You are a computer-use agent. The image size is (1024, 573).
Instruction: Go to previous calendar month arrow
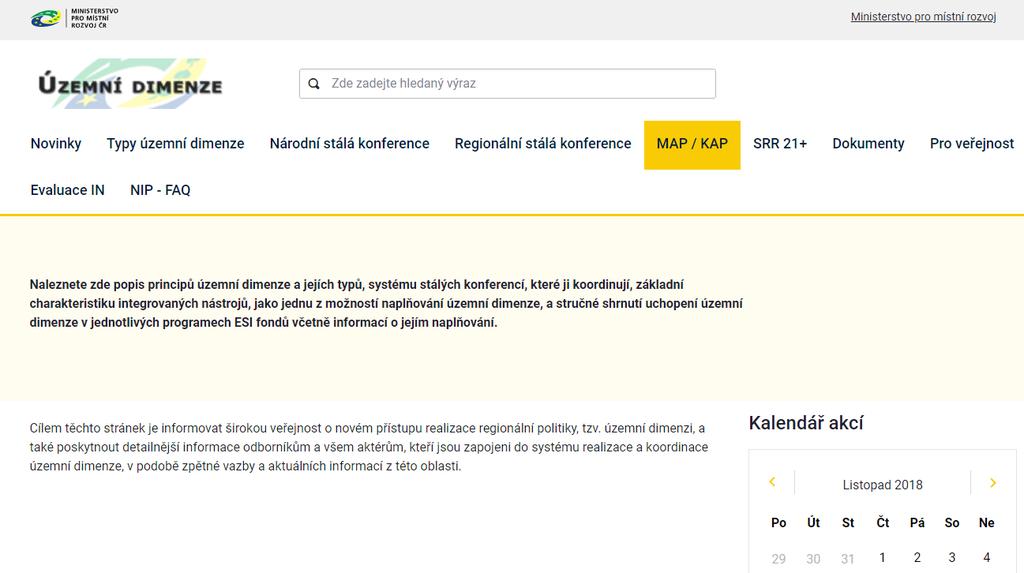coord(772,482)
